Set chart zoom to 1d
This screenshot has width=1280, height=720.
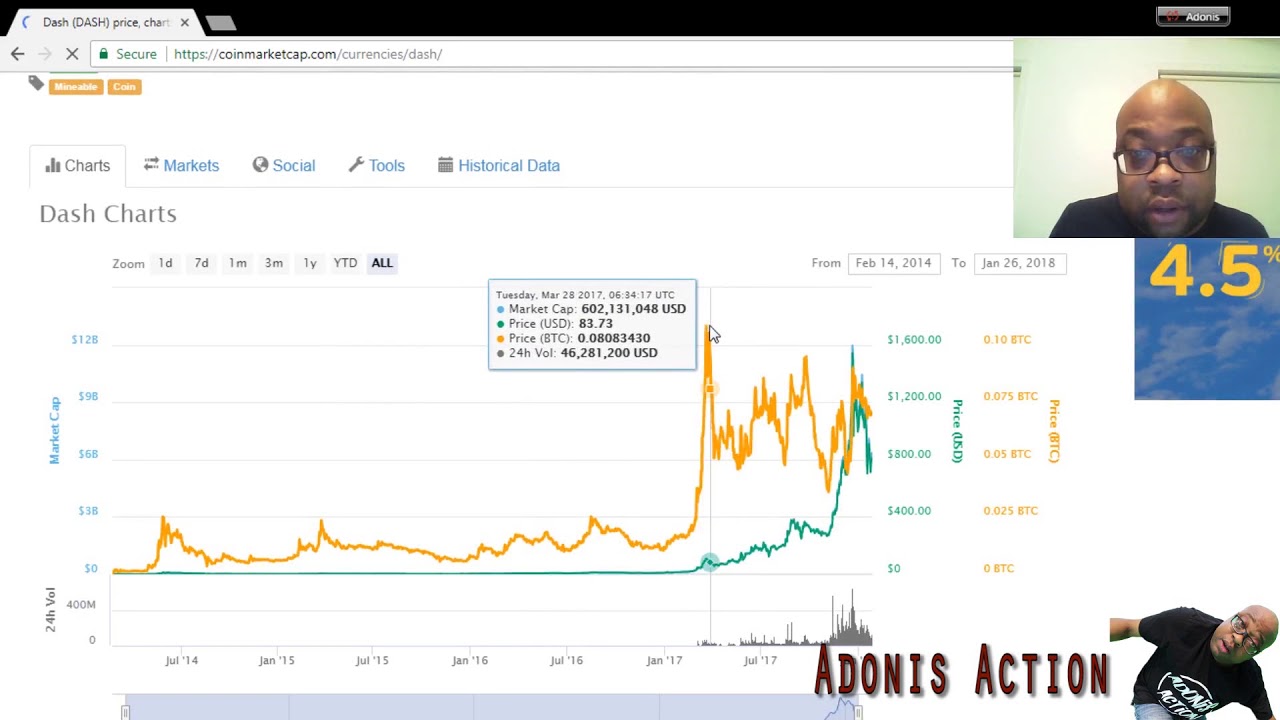point(165,263)
